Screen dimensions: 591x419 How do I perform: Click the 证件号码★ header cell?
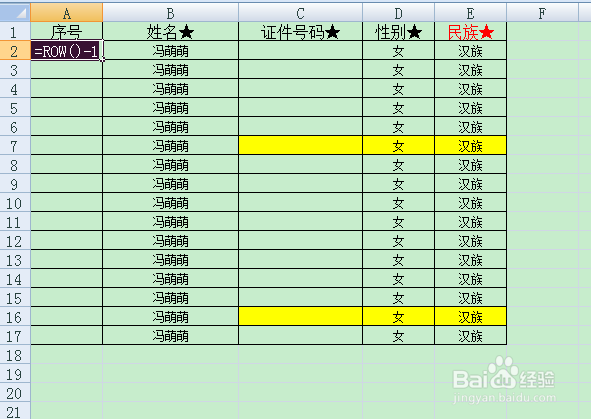[300, 32]
